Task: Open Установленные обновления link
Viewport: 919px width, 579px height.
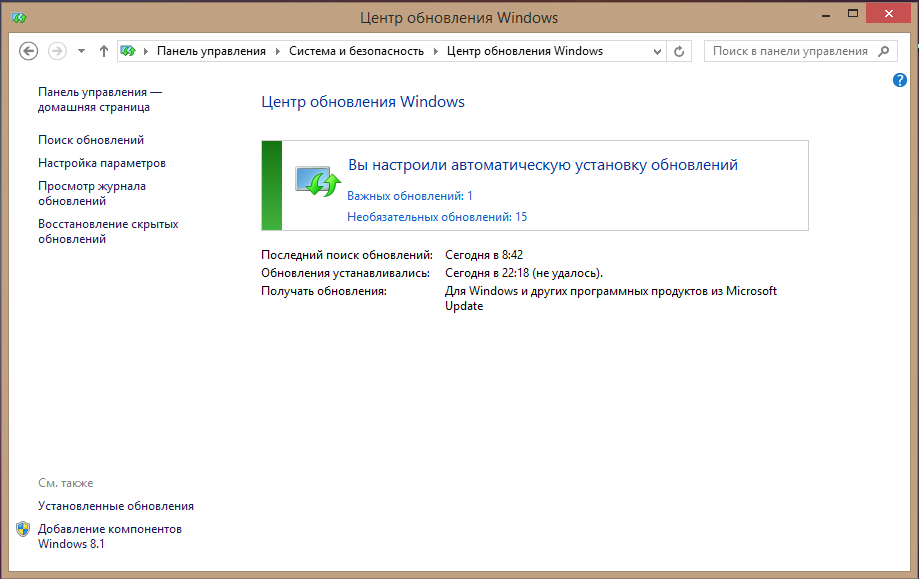Action: click(116, 506)
